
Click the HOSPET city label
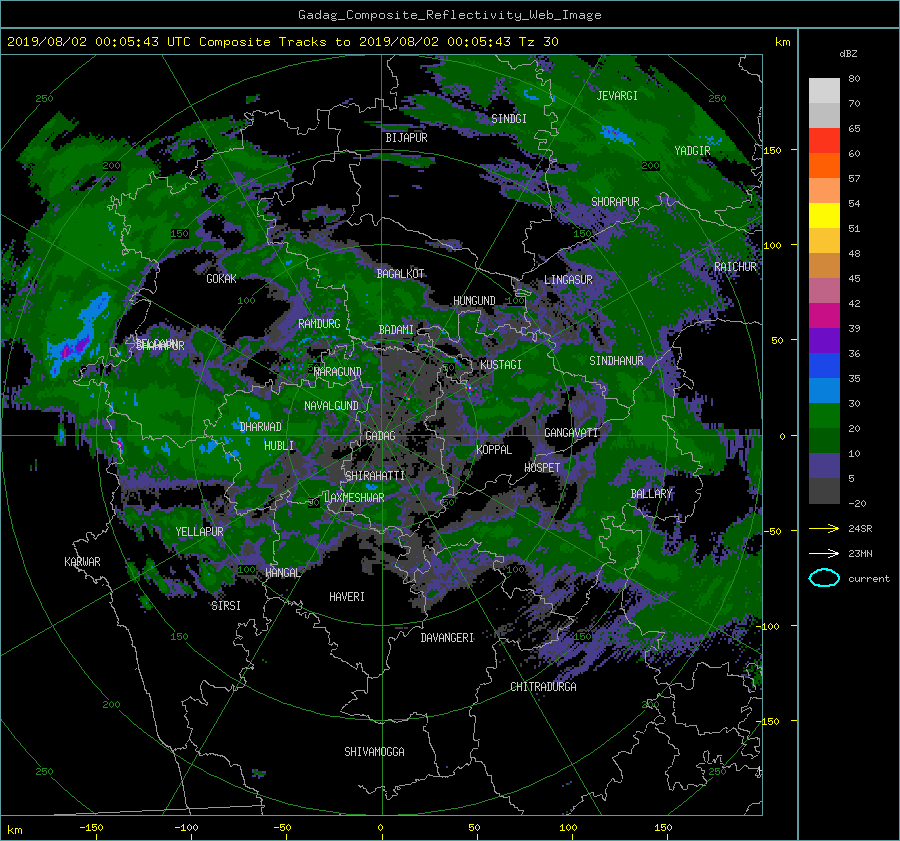pyautogui.click(x=542, y=468)
